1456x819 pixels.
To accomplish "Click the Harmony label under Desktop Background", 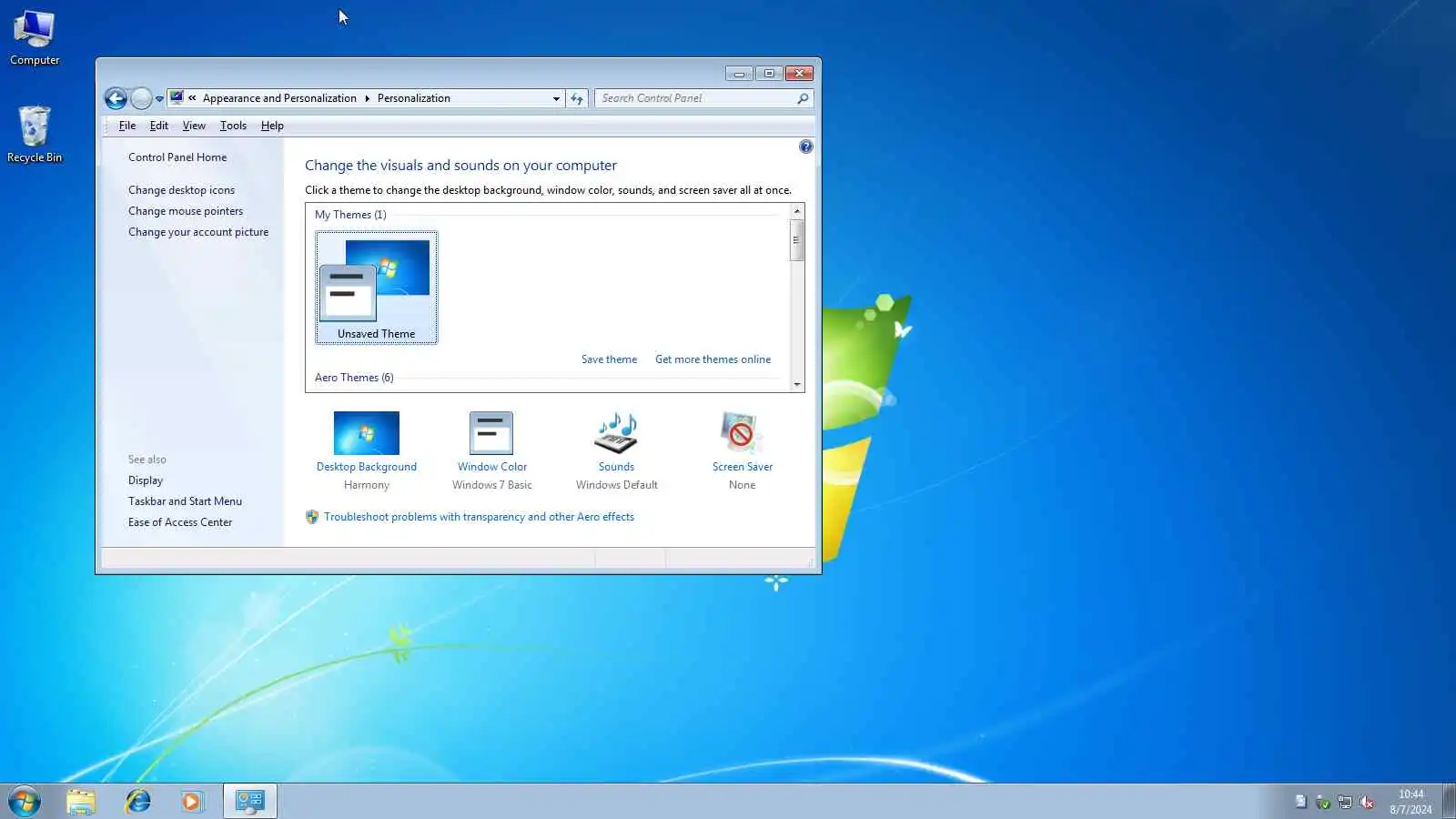I will [367, 485].
